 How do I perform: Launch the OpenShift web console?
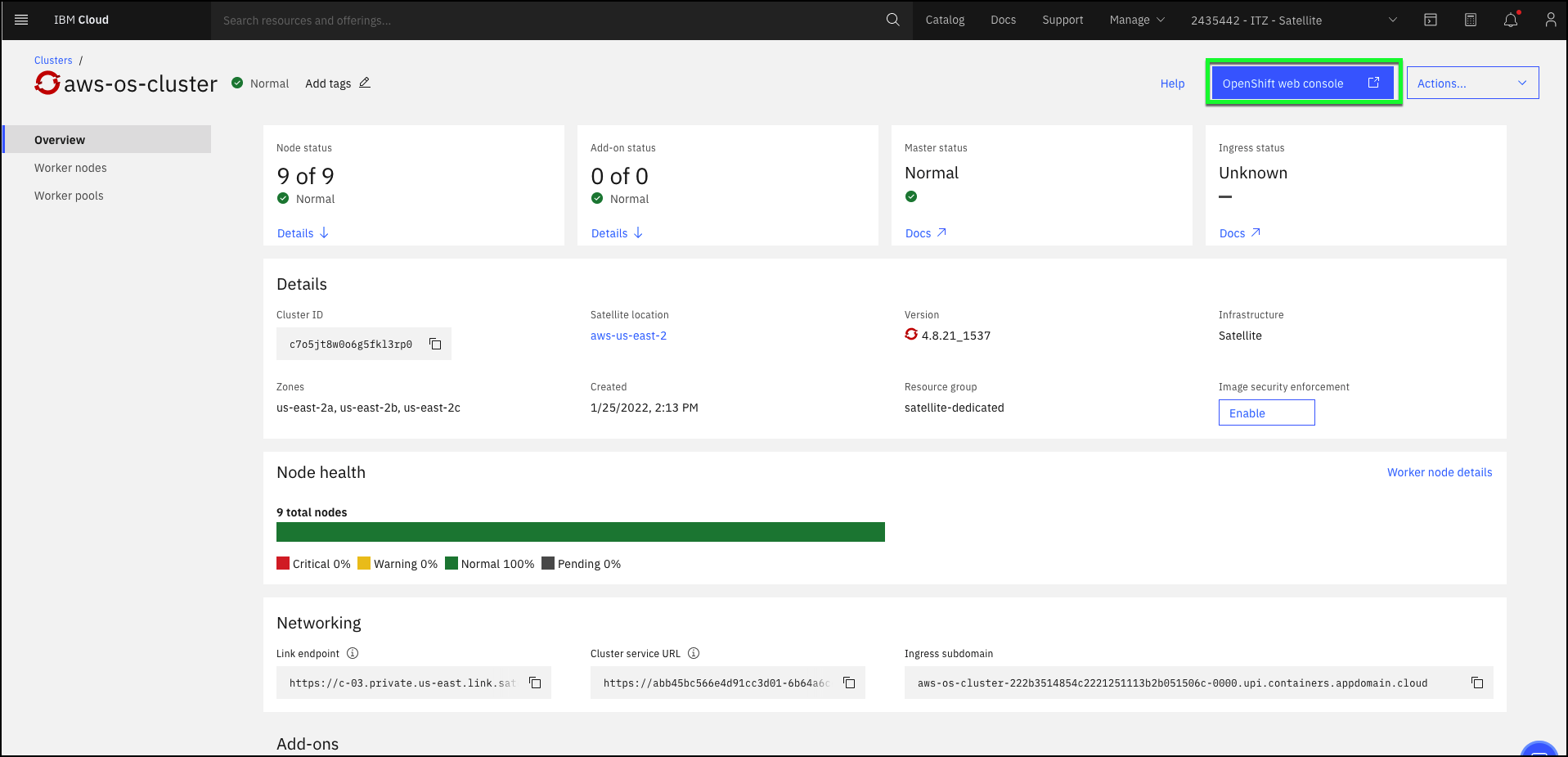pos(1302,83)
